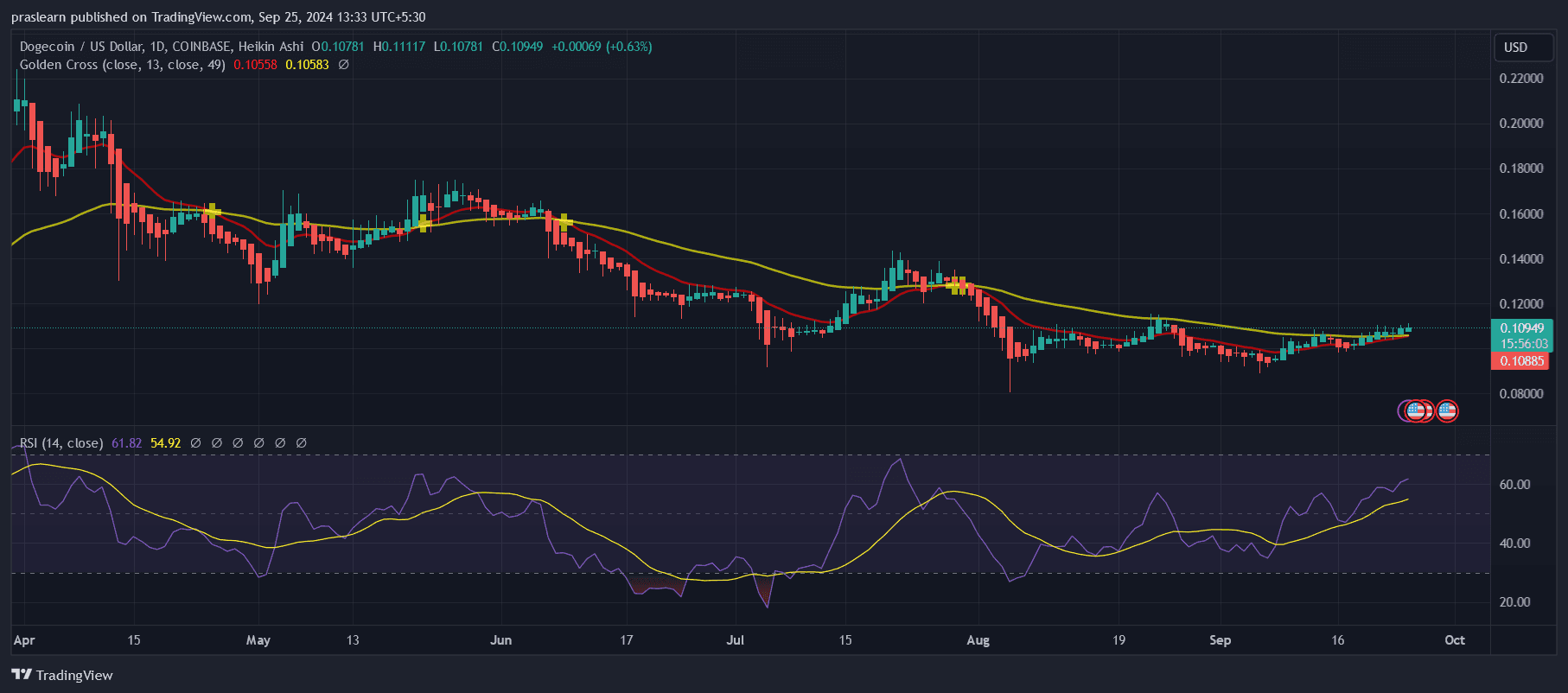This screenshot has height=693, width=1568.
Task: Click the Jul label on time axis
Action: 736,640
